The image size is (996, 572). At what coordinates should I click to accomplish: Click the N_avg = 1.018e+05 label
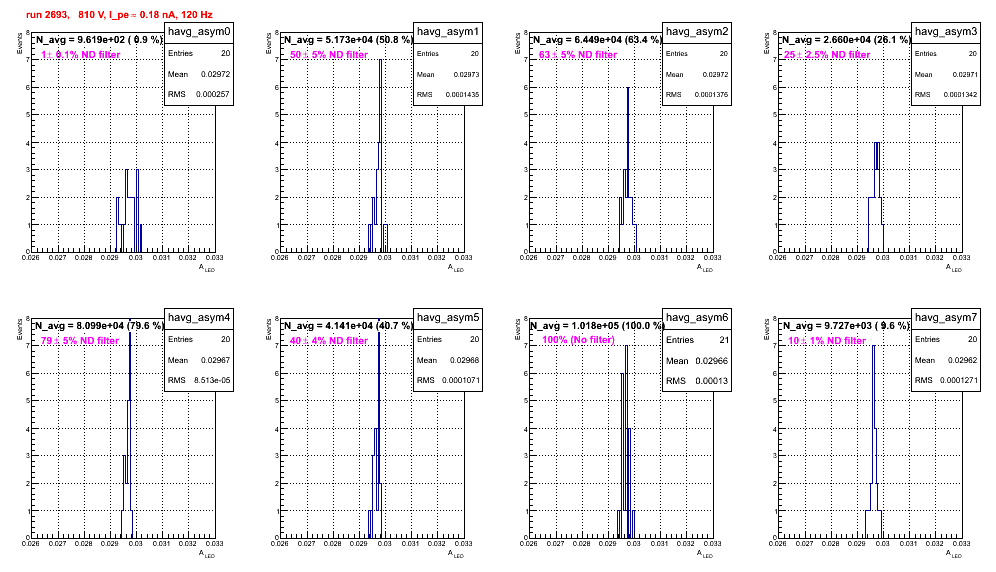[596, 325]
